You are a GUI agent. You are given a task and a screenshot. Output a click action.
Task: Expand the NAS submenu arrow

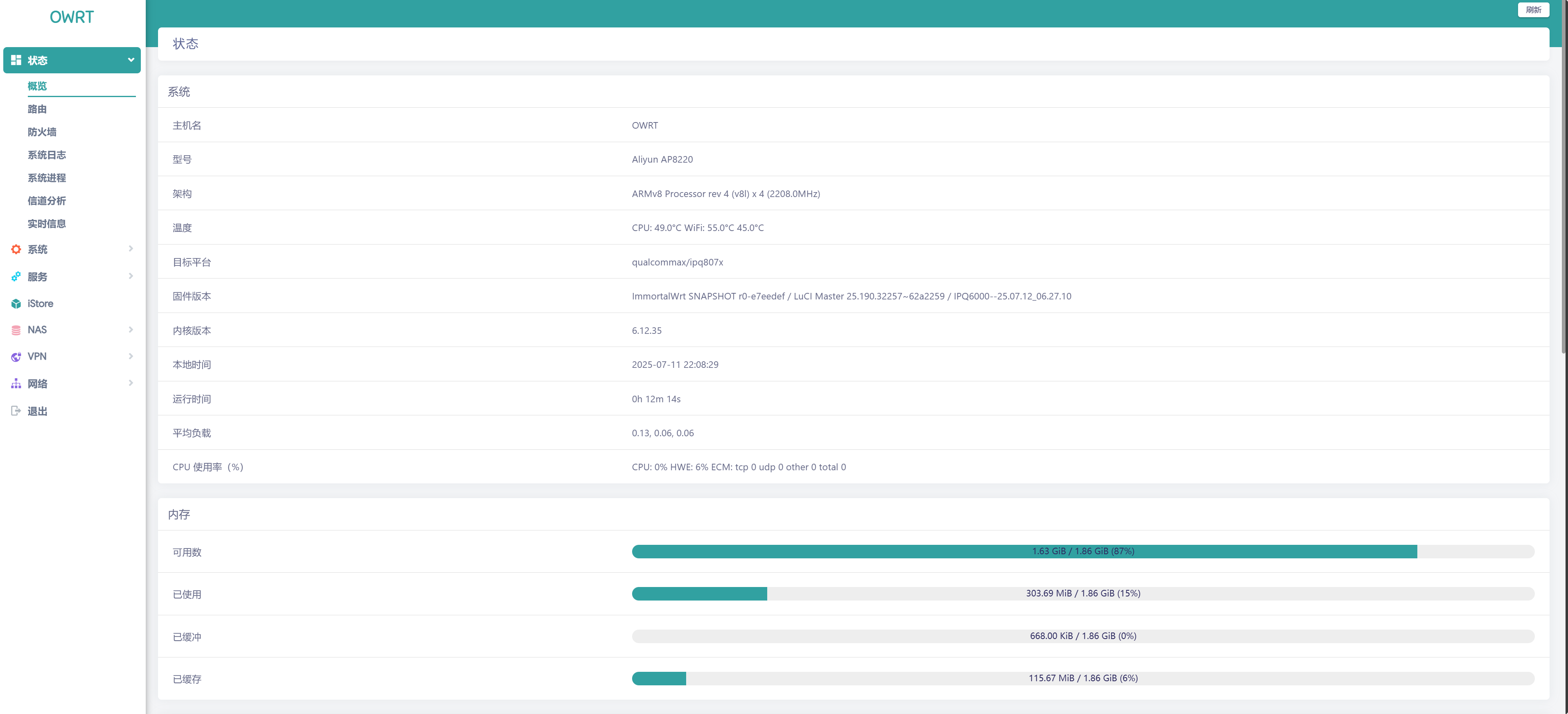pos(130,330)
